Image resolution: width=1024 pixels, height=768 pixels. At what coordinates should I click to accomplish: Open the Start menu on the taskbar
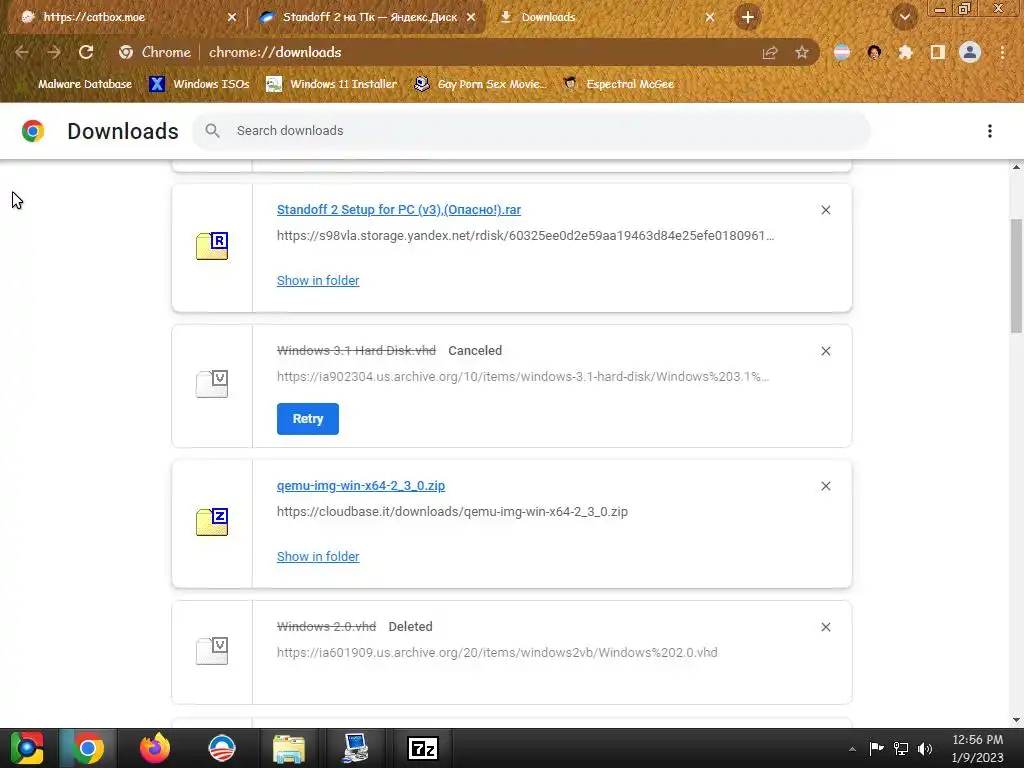point(27,748)
